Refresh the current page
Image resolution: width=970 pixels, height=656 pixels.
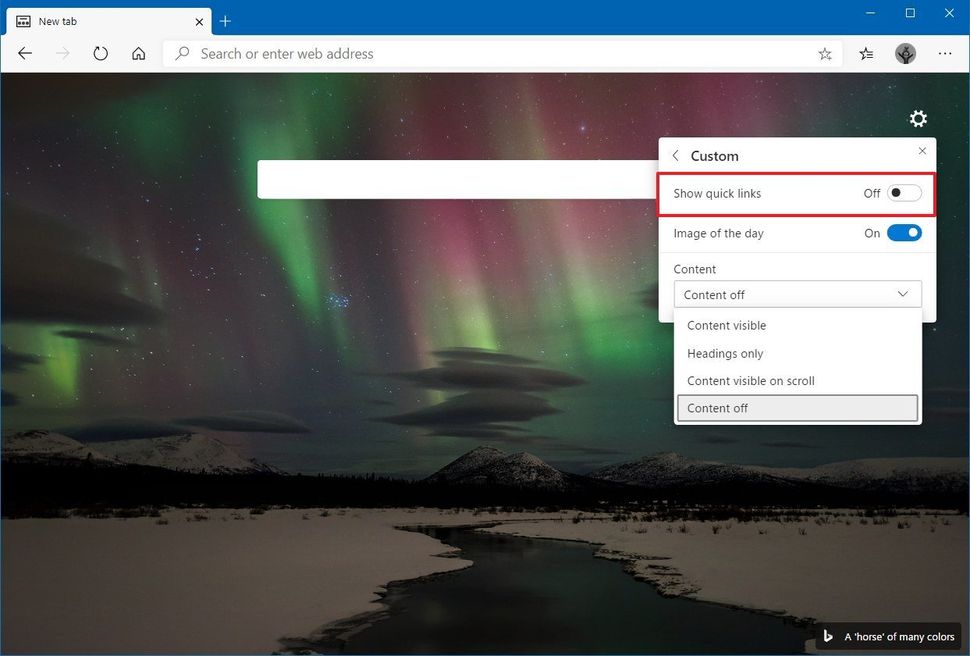tap(100, 53)
